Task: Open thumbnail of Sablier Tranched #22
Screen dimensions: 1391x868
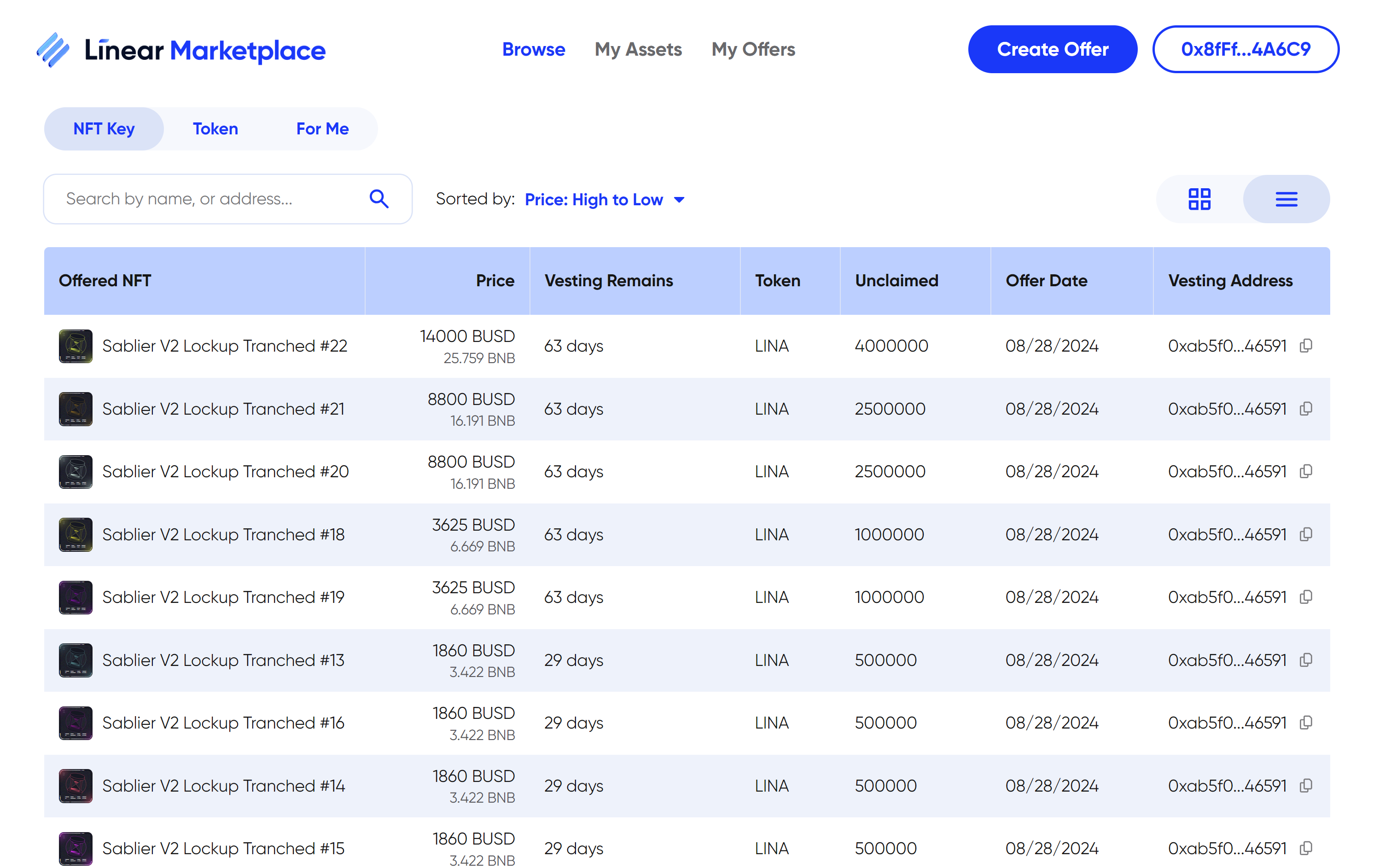Action: (x=76, y=346)
